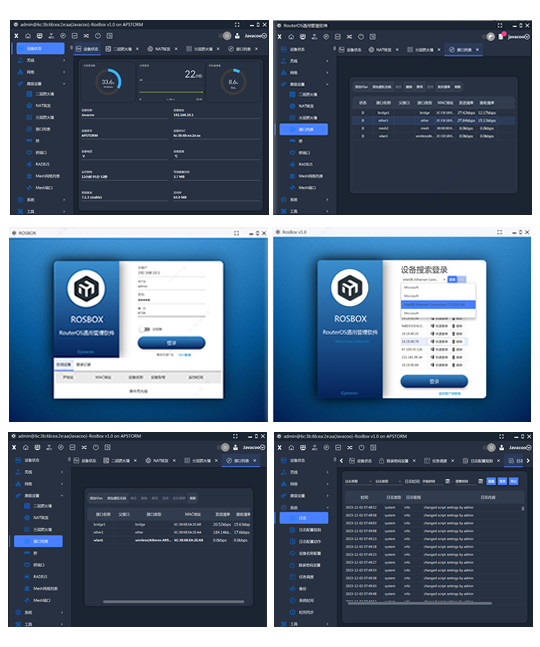The width and height of the screenshot is (540, 647).
Task: Close the NAT tab in gauge dashboard window
Action: click(x=176, y=49)
